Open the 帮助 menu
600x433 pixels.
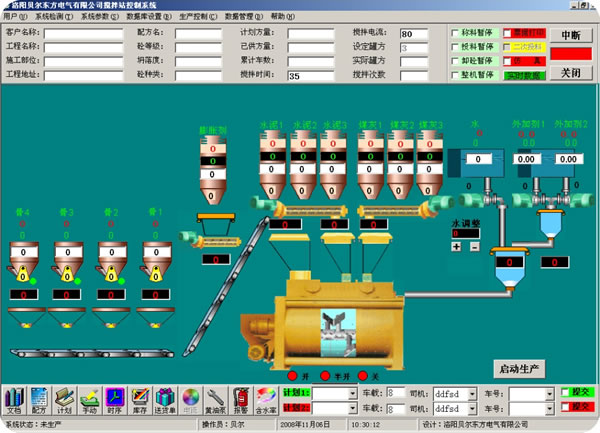pyautogui.click(x=282, y=16)
